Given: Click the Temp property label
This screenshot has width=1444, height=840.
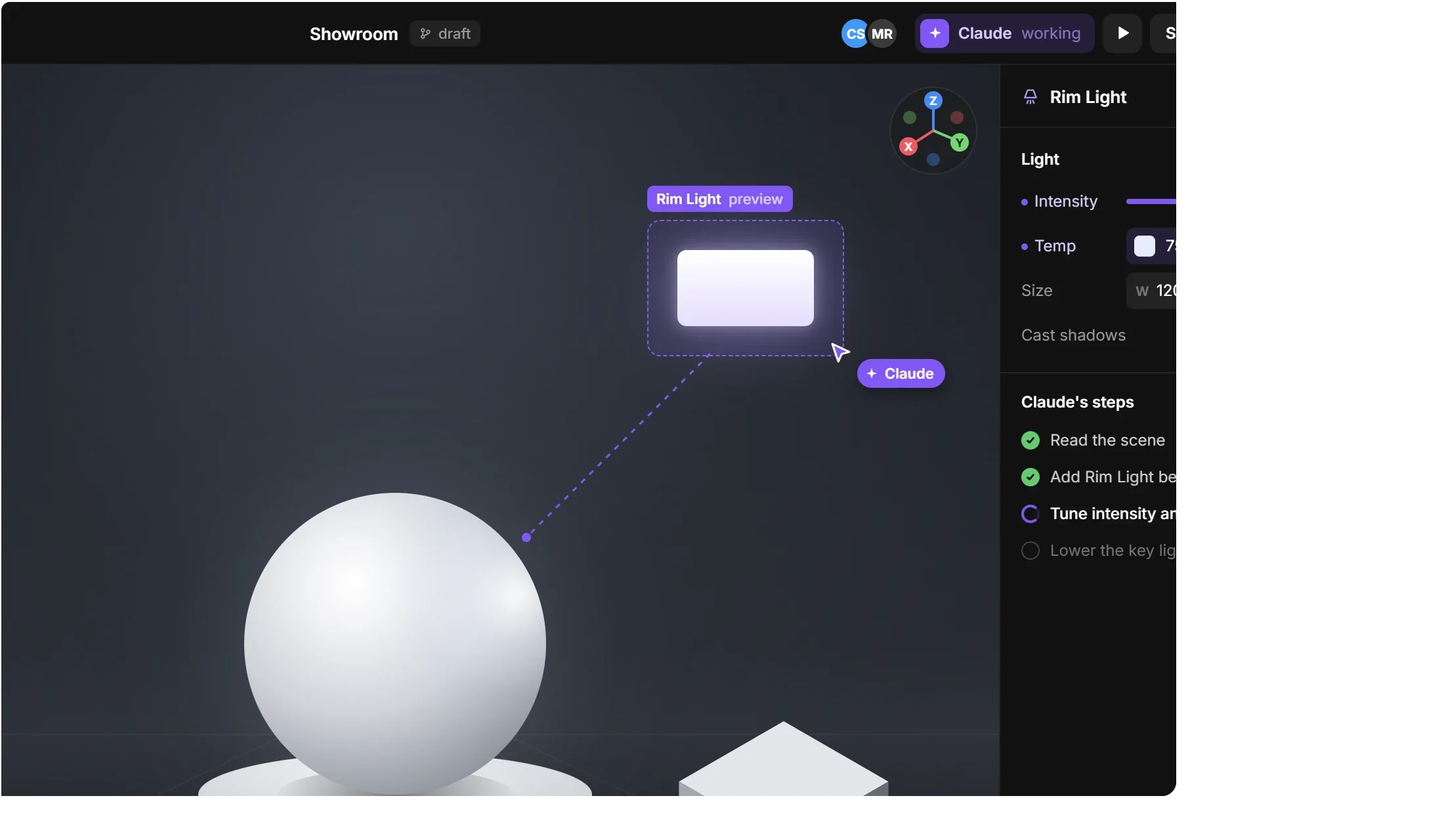Looking at the screenshot, I should pos(1055,246).
